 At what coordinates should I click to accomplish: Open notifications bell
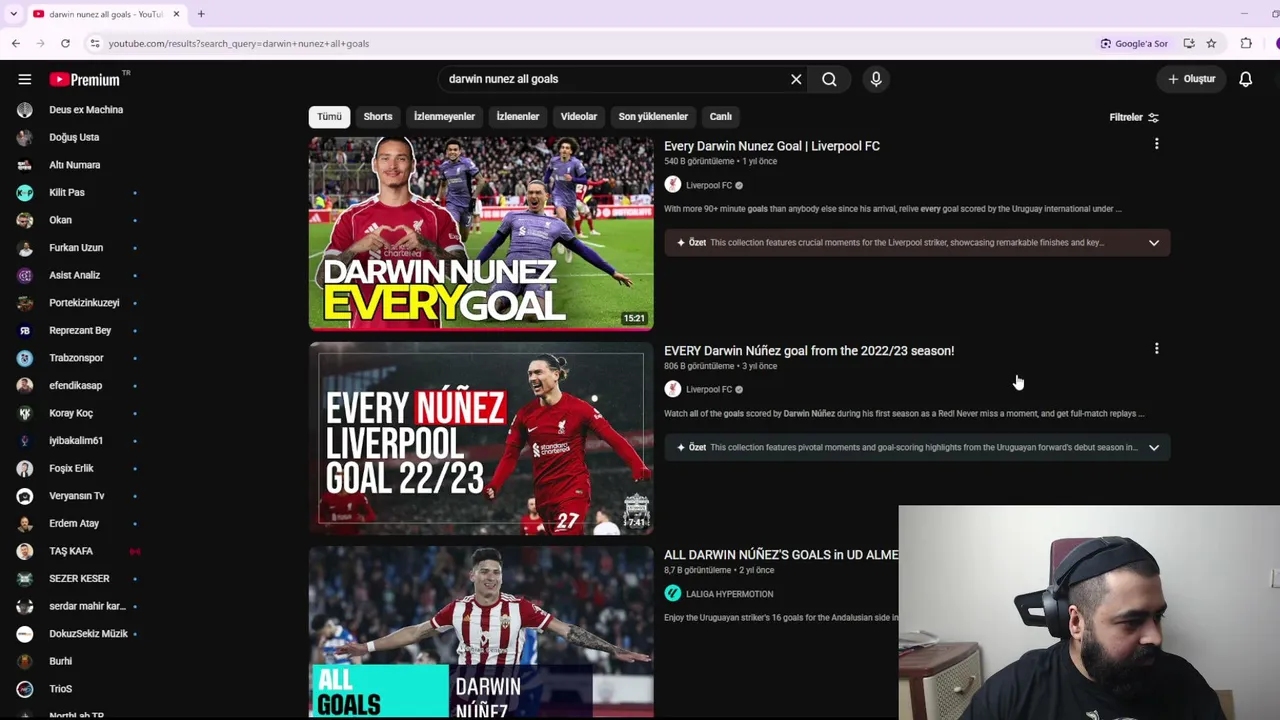[x=1246, y=79]
